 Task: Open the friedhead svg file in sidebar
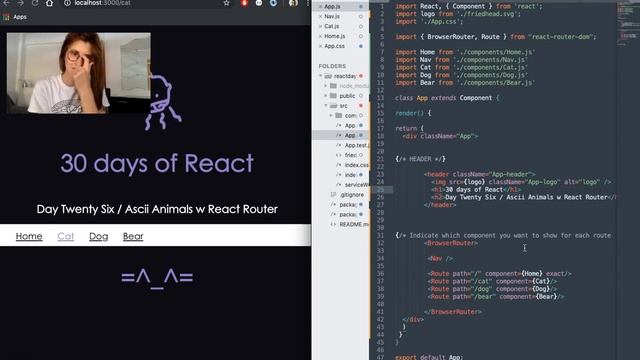(351, 155)
